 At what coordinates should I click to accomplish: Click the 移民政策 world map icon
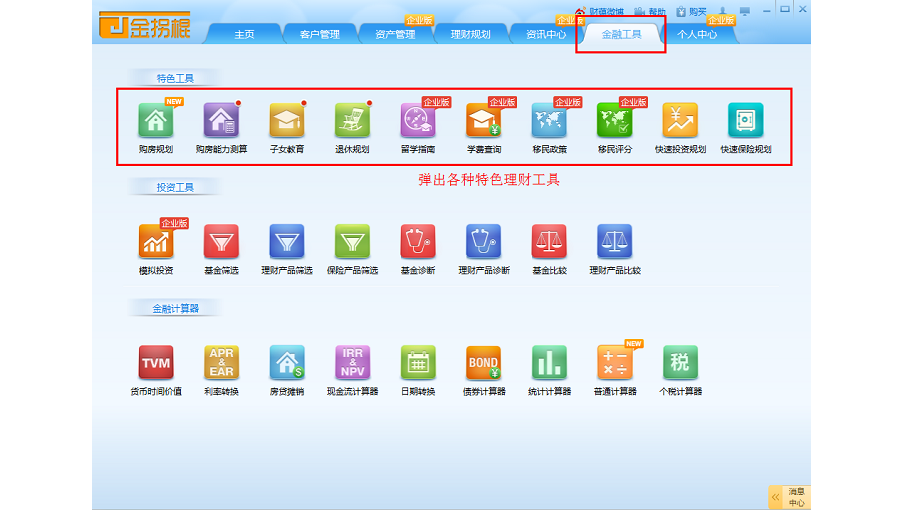tap(549, 121)
